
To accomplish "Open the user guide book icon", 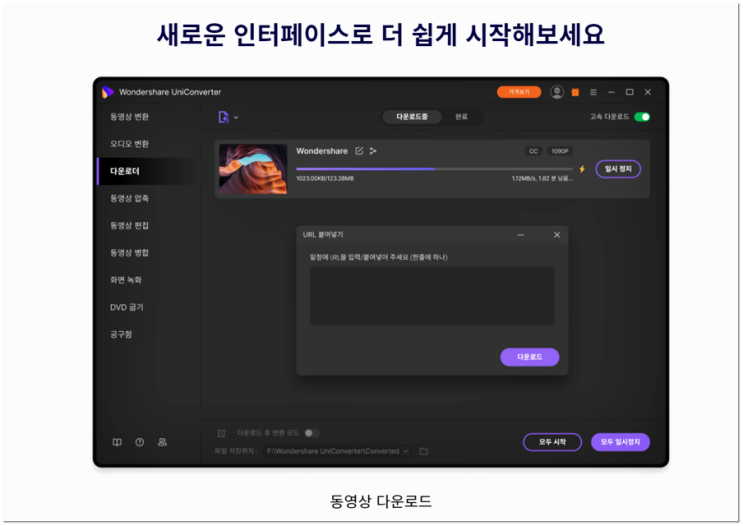I will point(117,442).
